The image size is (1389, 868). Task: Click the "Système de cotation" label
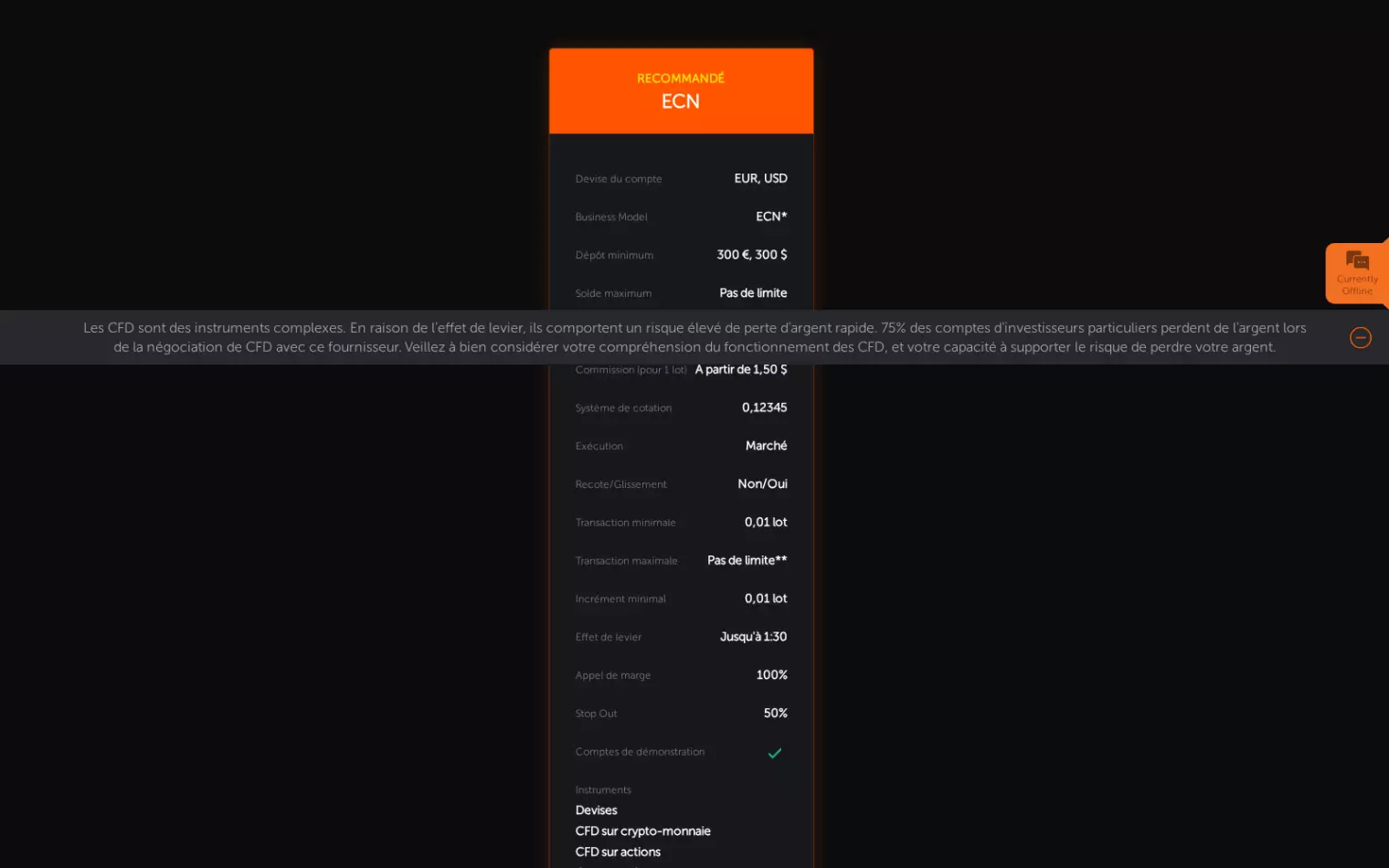[x=623, y=408]
